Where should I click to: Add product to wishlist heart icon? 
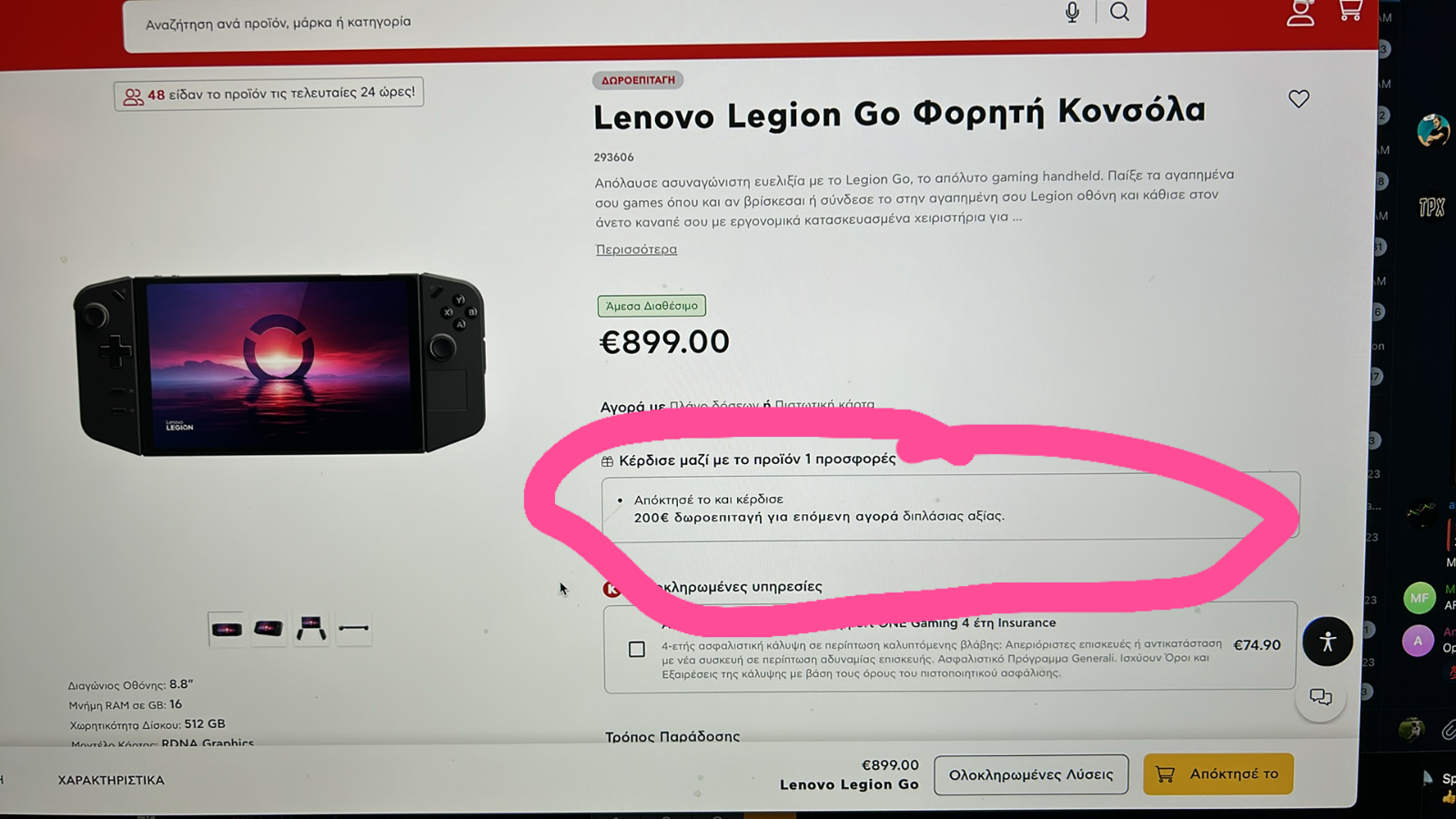click(1299, 98)
